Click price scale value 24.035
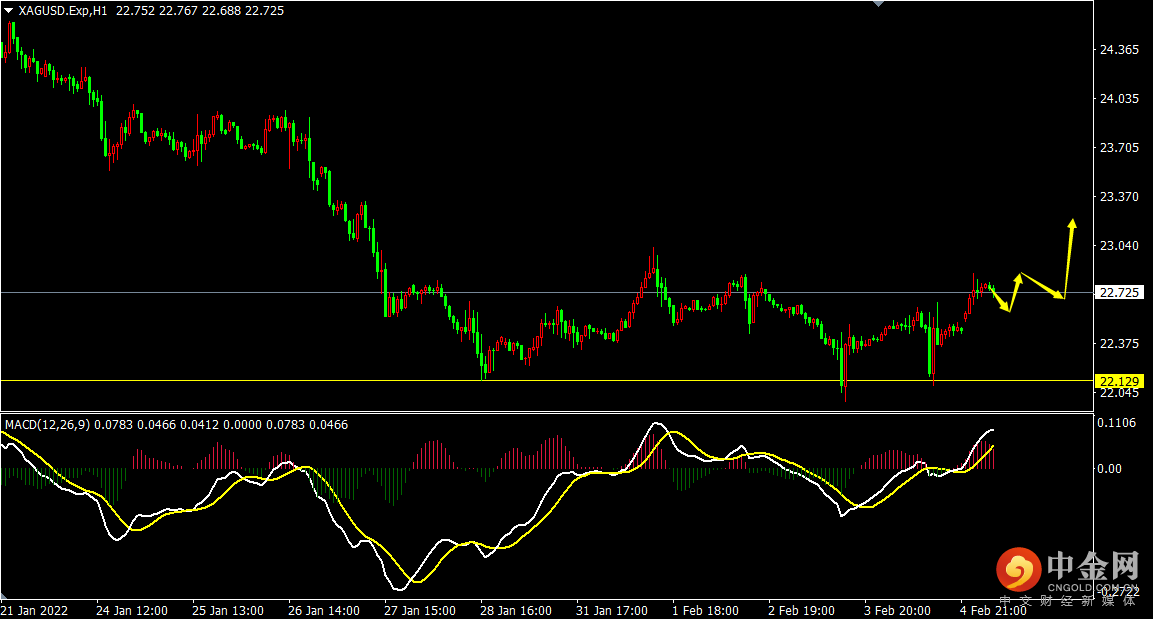This screenshot has height=619, width=1153. click(1119, 99)
